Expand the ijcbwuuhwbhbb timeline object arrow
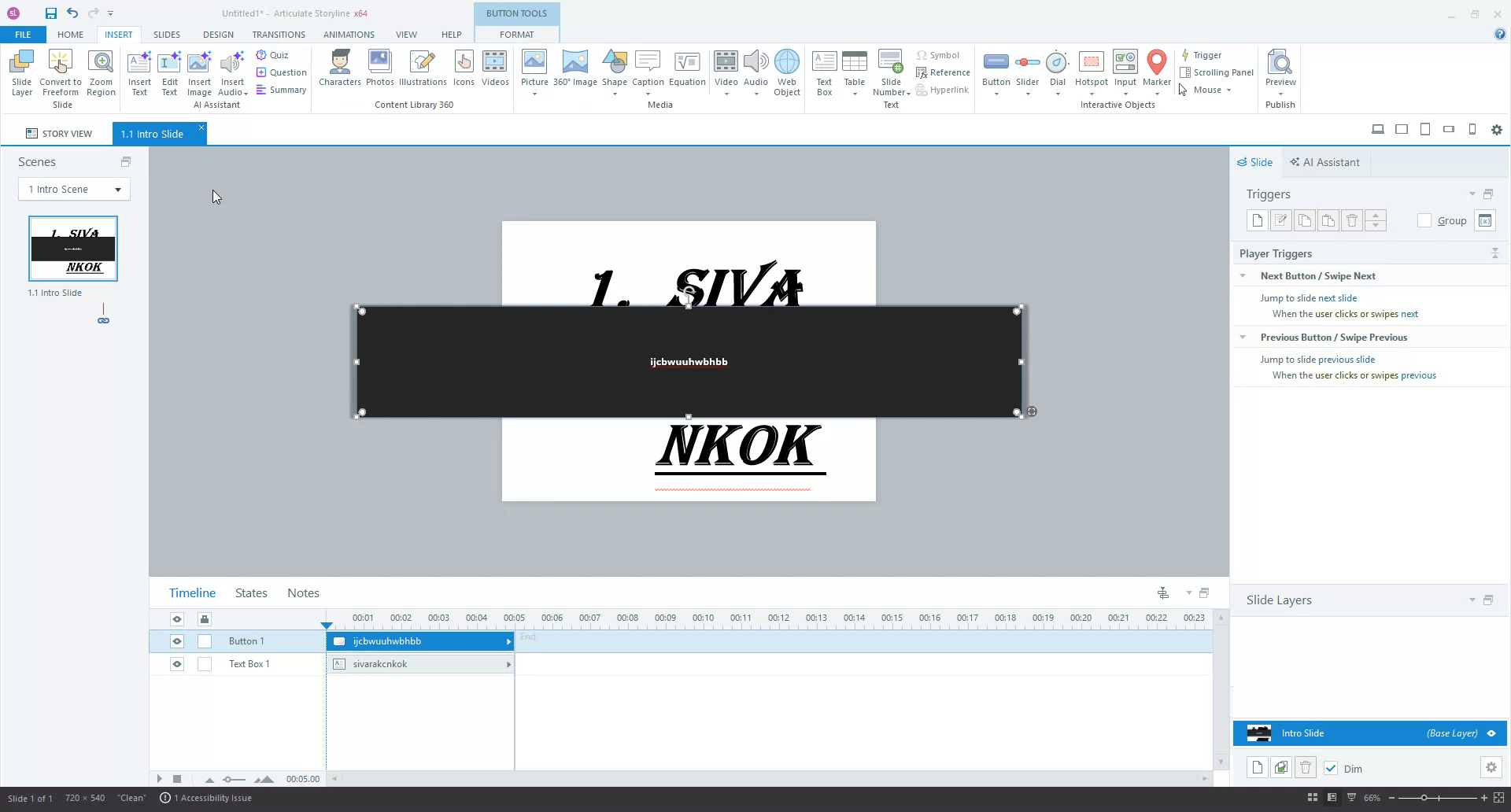The image size is (1511, 812). [508, 641]
